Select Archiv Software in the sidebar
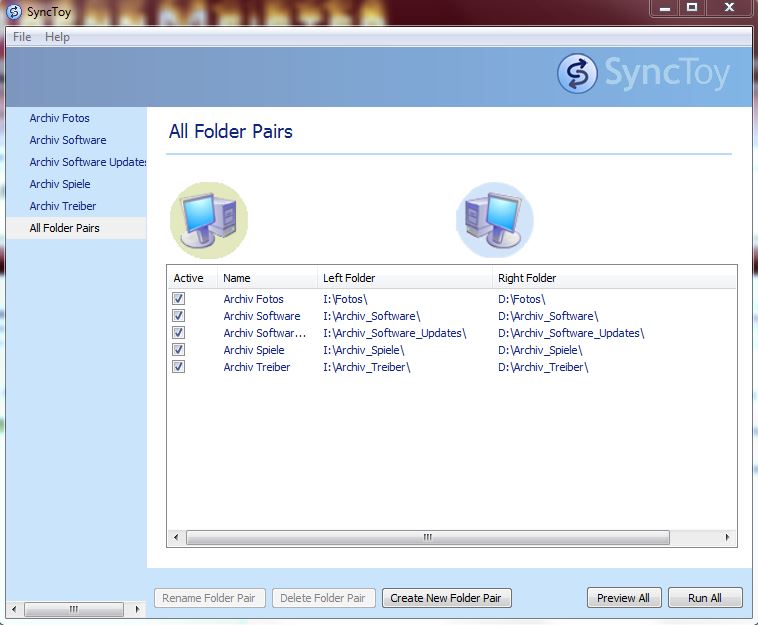 [68, 140]
